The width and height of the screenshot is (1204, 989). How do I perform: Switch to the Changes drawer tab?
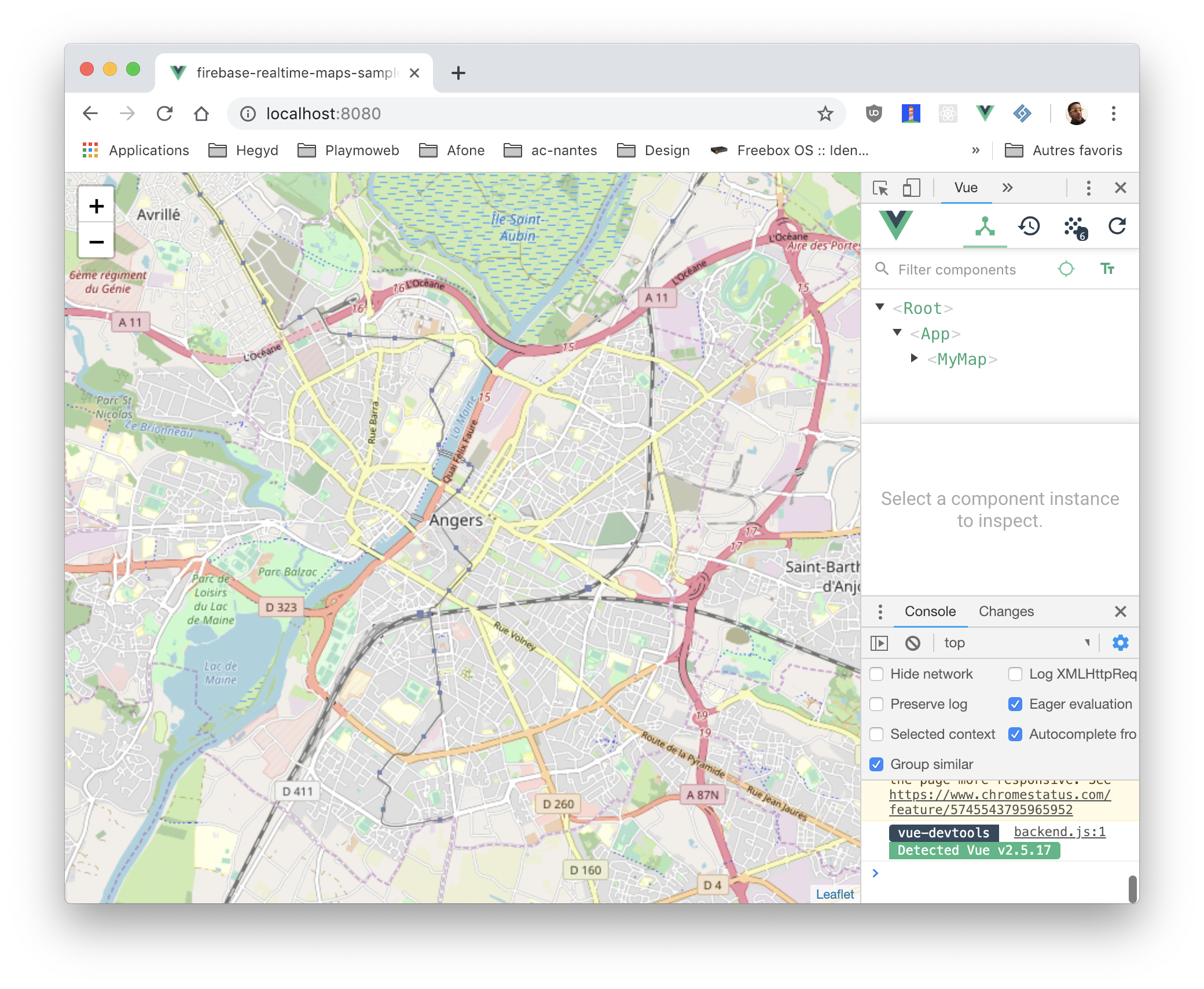(1006, 611)
